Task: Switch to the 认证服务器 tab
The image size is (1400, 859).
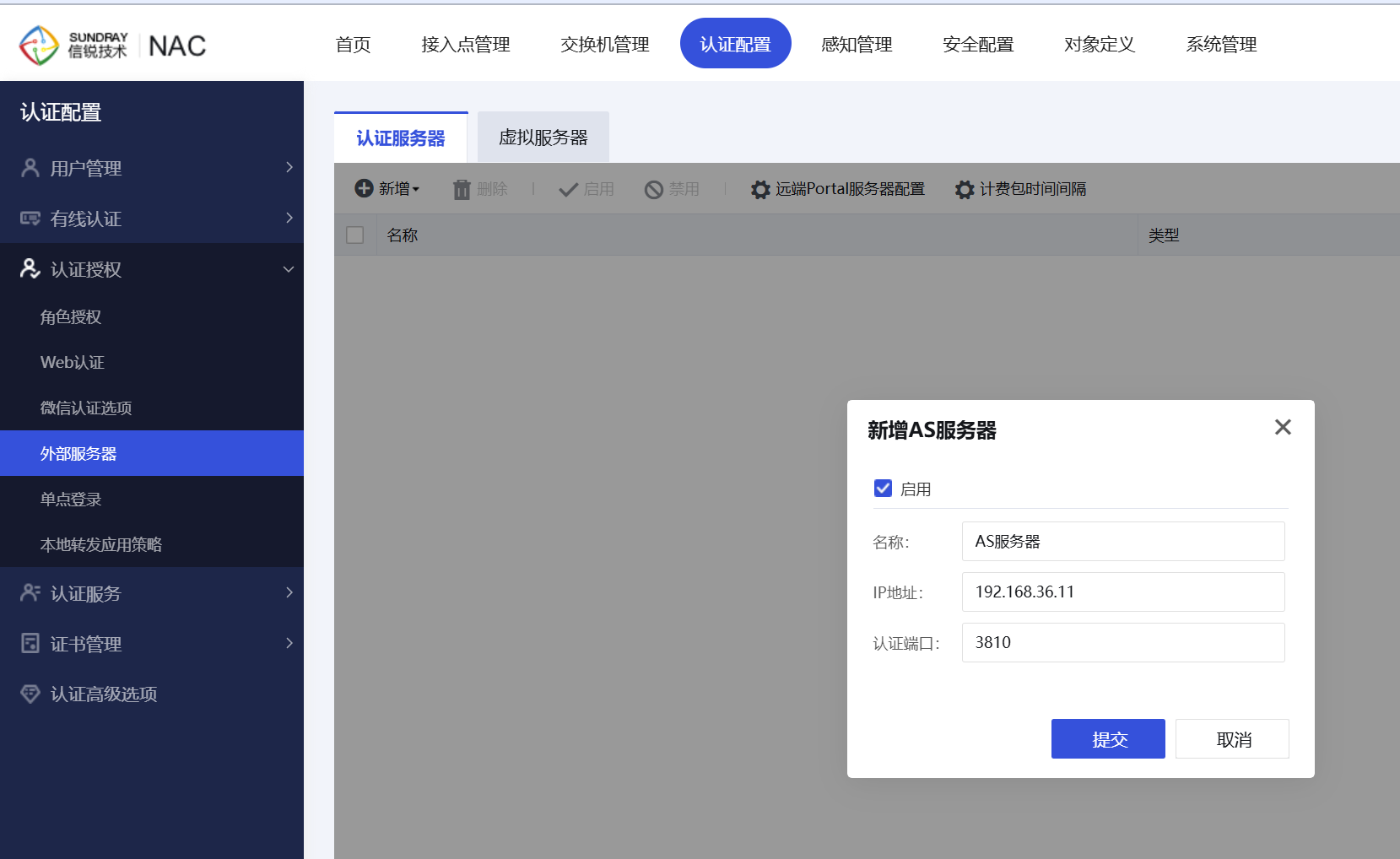Action: tap(401, 138)
